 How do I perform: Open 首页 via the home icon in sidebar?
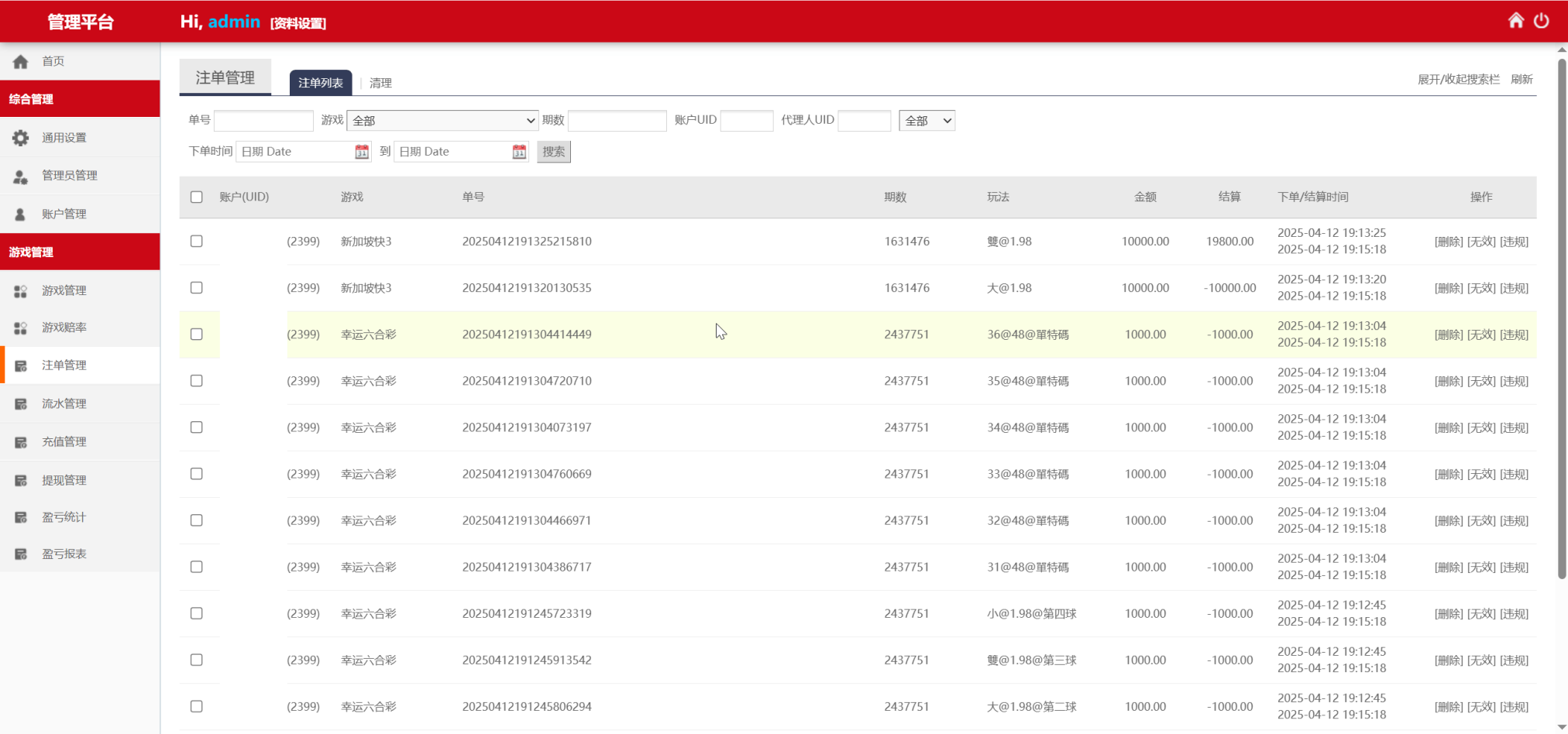click(20, 61)
